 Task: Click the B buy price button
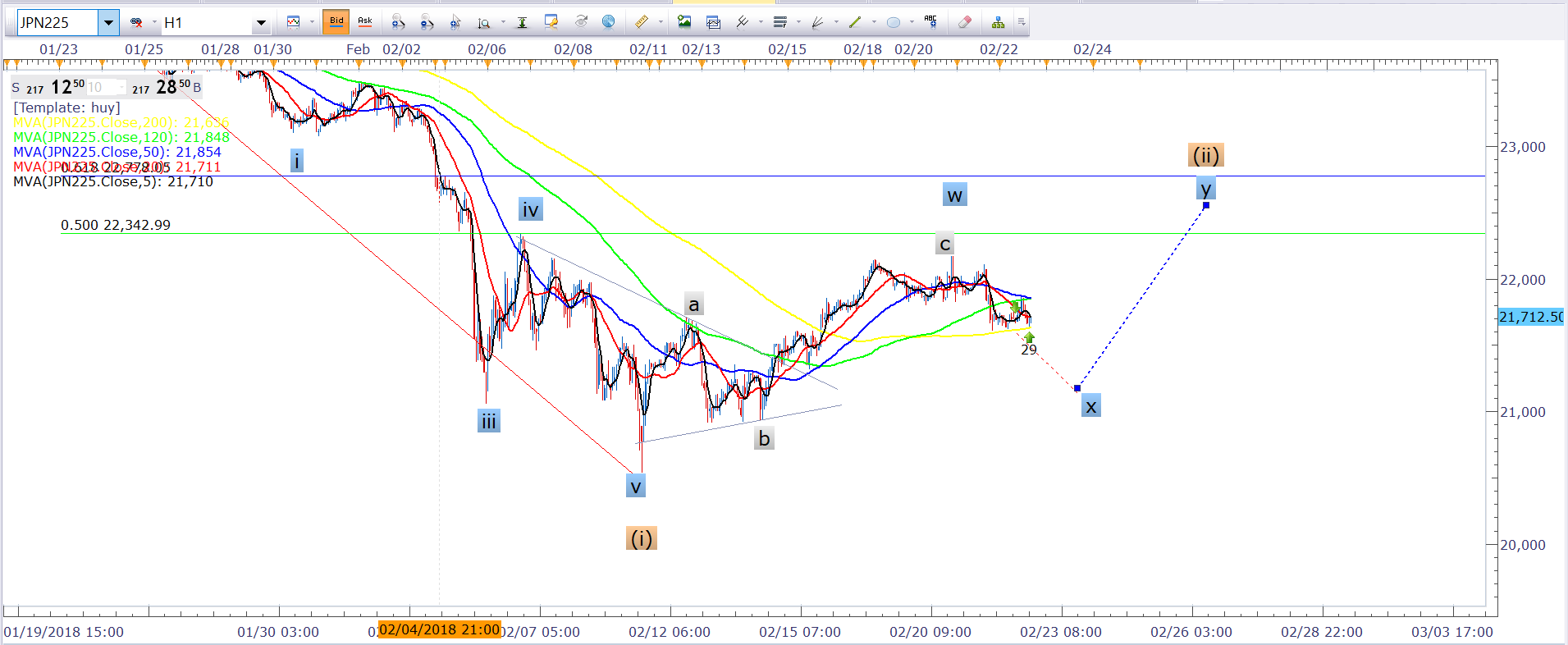click(x=197, y=87)
